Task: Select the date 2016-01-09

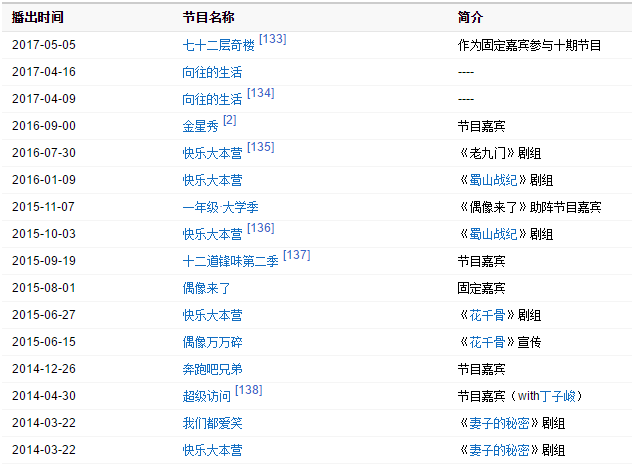Action: click(44, 180)
